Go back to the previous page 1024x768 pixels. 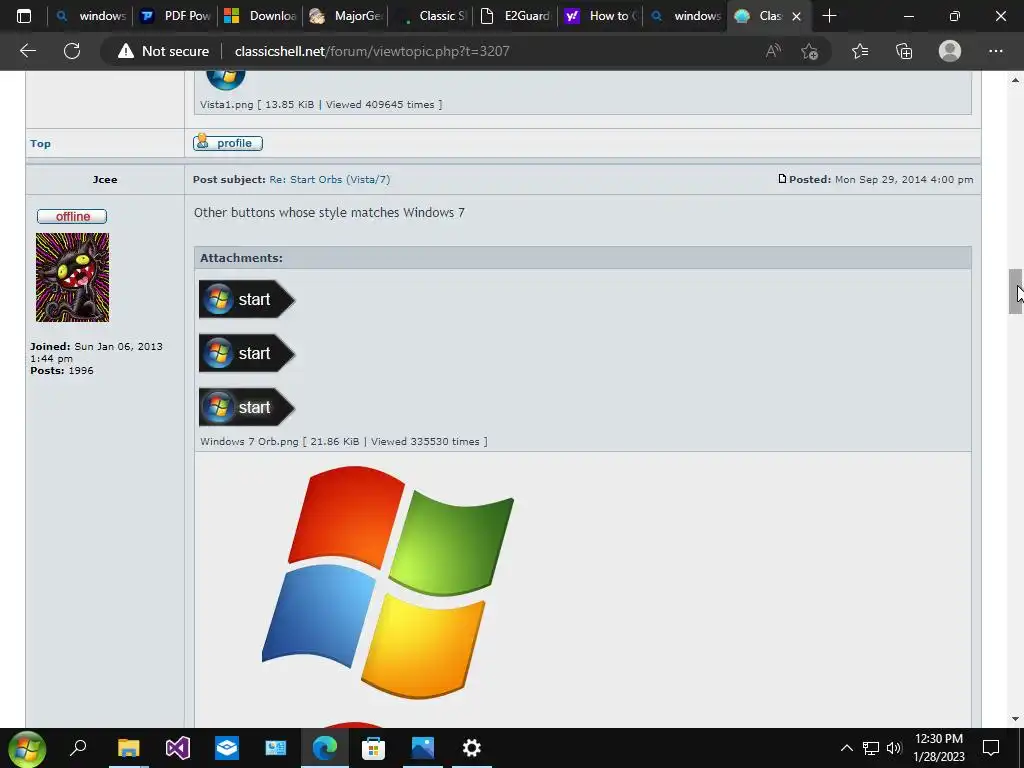click(x=27, y=51)
